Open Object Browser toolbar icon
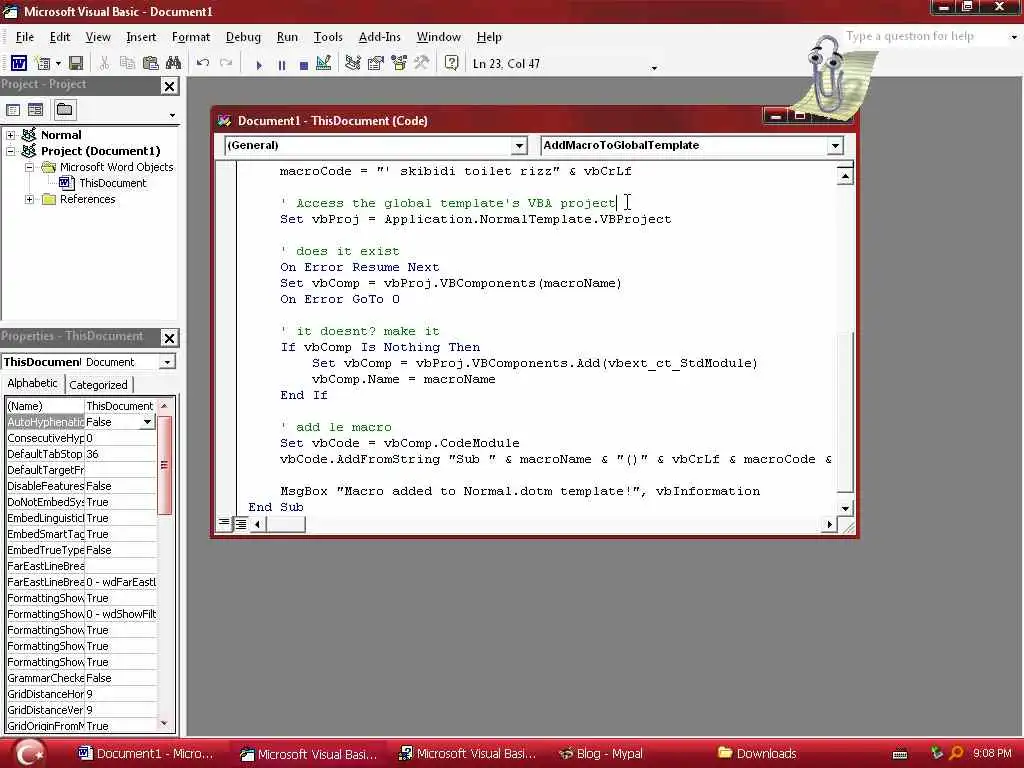The width and height of the screenshot is (1024, 768). [398, 63]
